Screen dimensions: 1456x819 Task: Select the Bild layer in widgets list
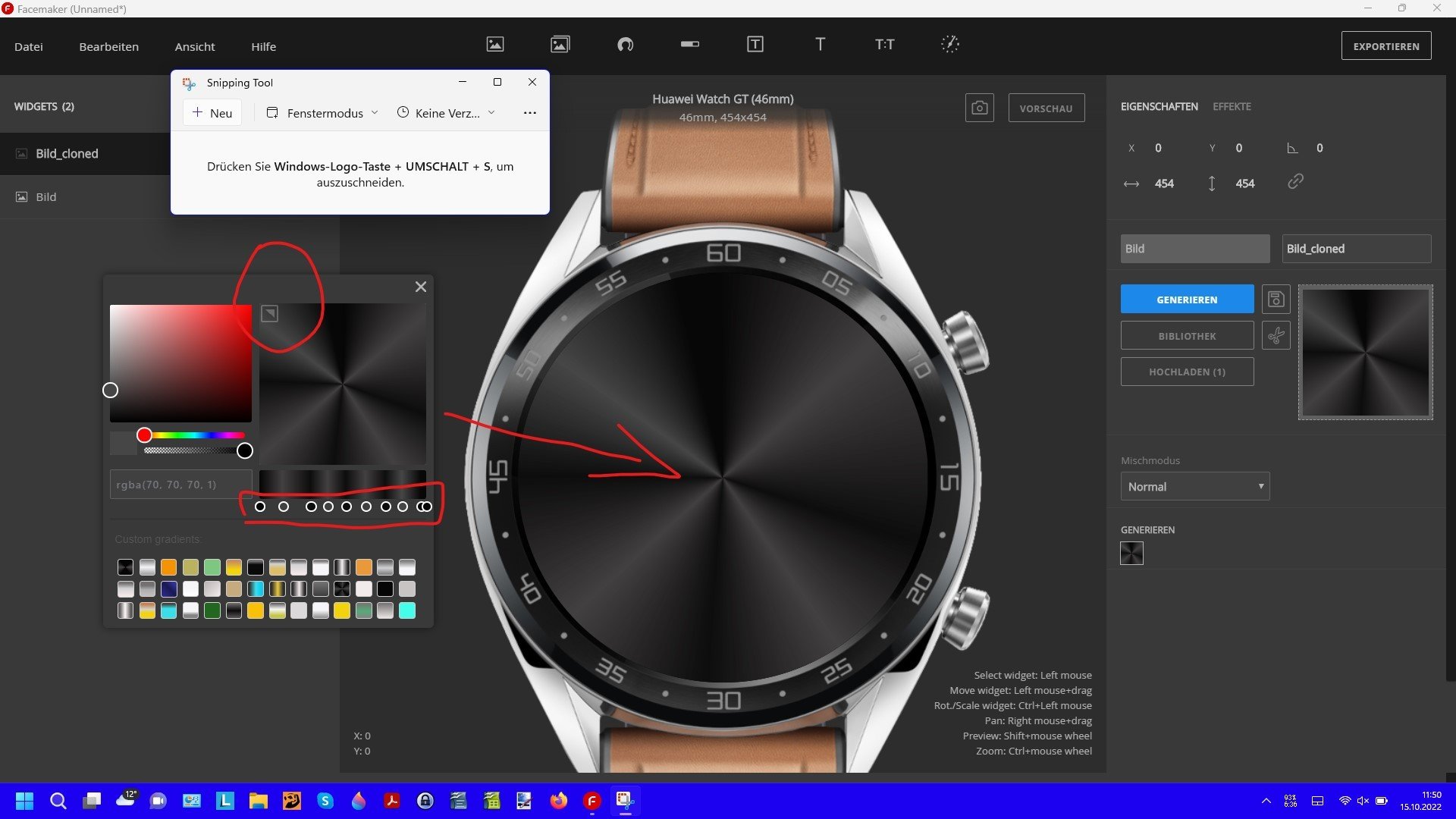click(x=46, y=197)
